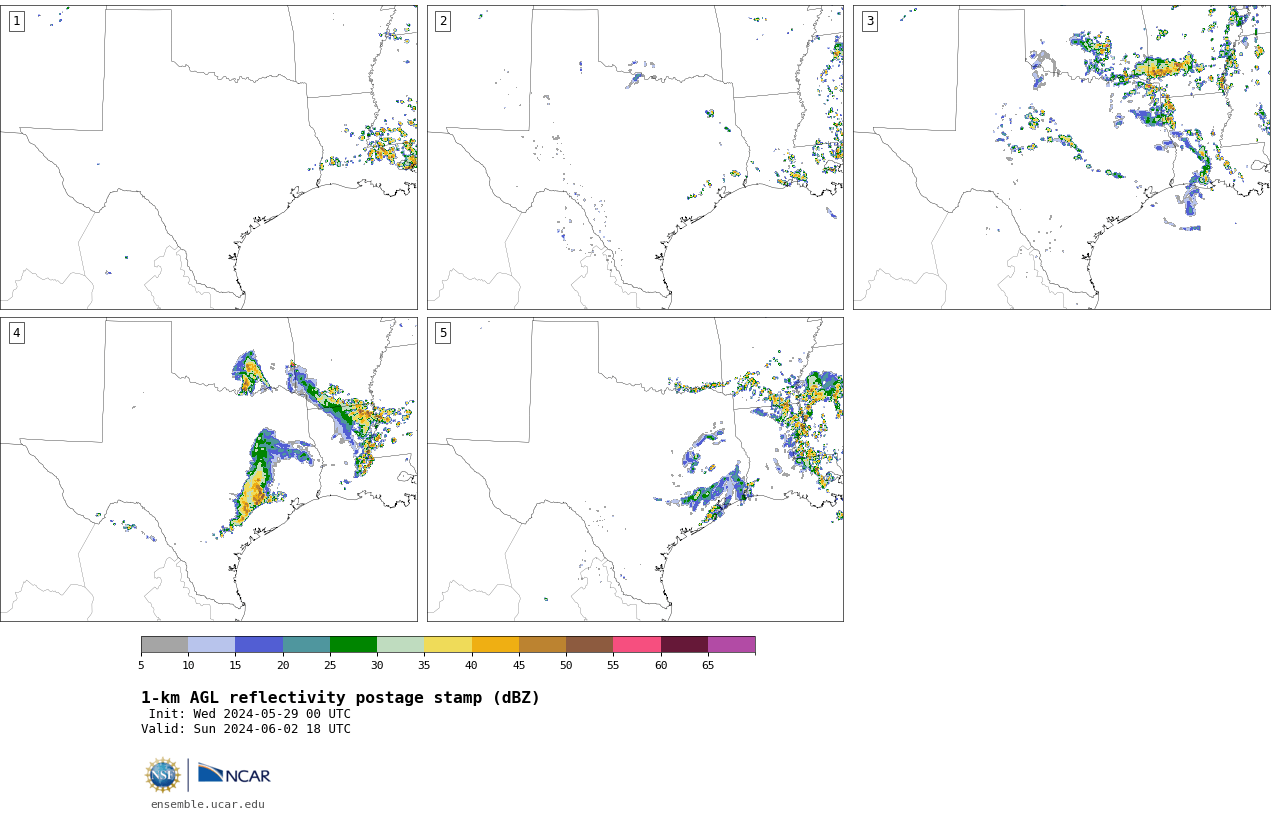Click the panel number 5 label box

[443, 333]
